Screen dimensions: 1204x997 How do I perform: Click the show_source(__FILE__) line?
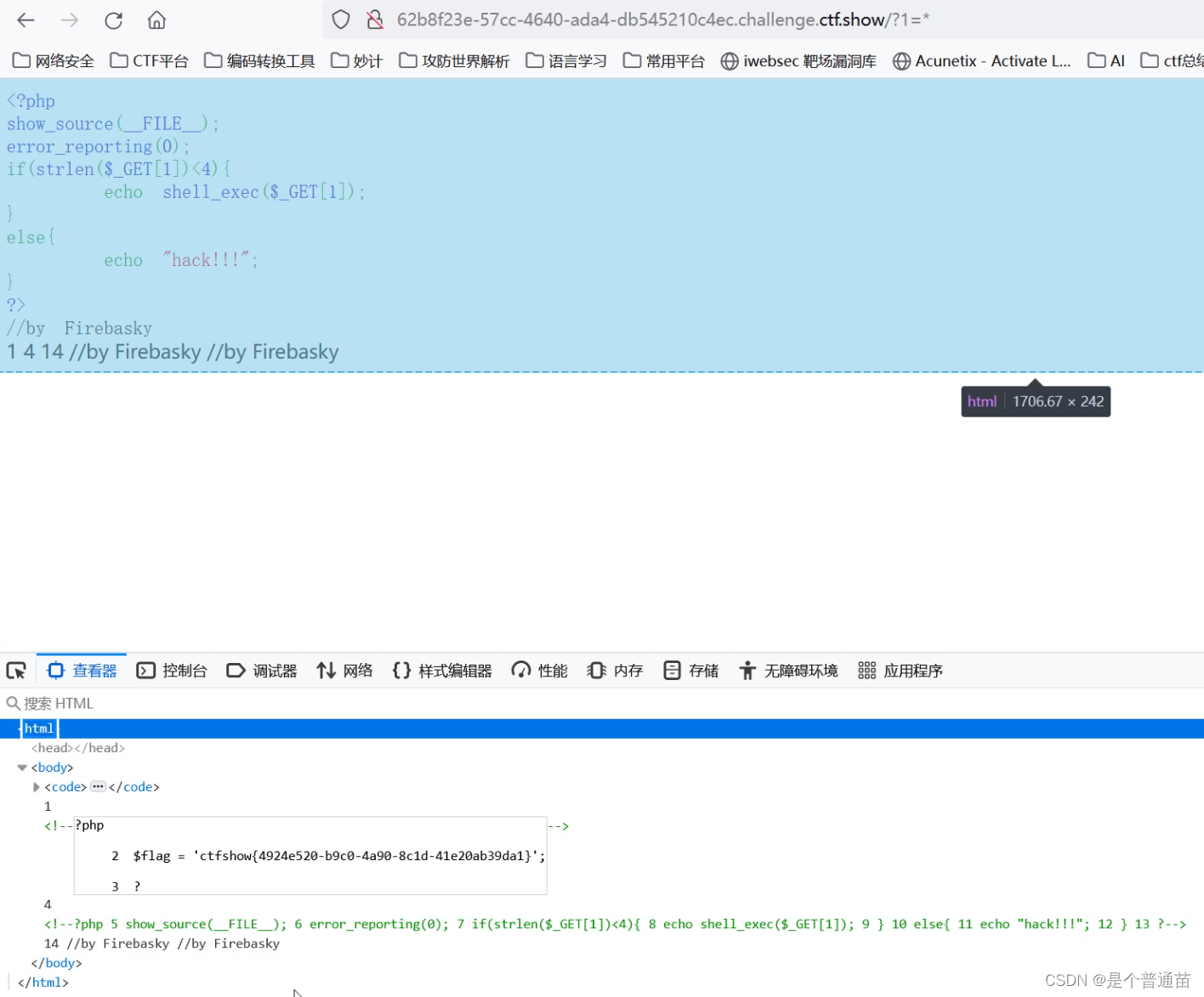coord(112,124)
